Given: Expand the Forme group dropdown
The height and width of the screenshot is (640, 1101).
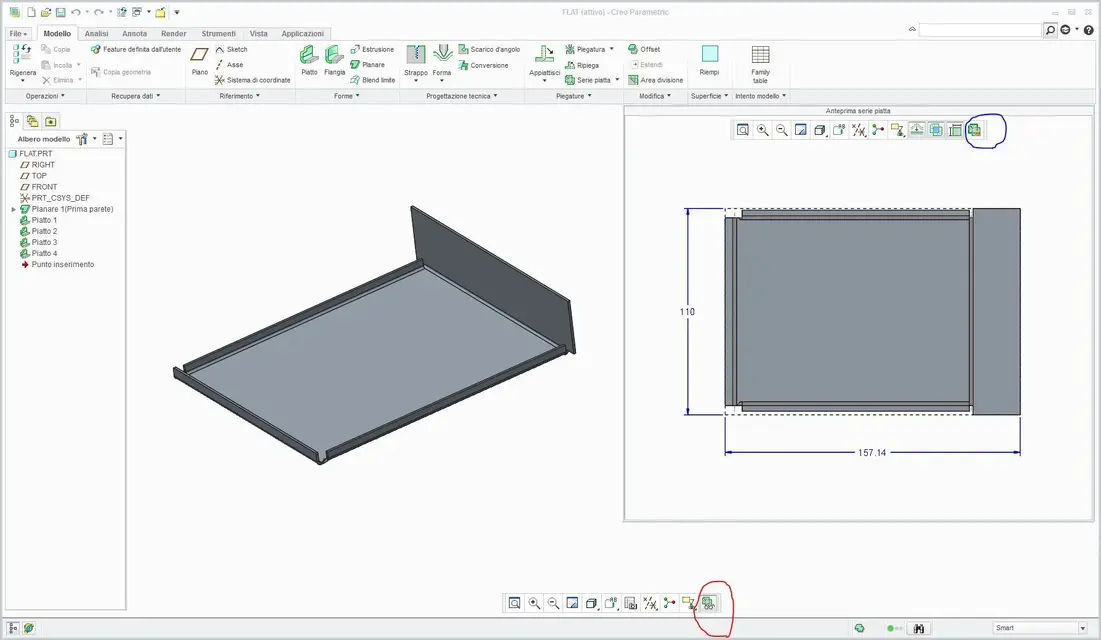Looking at the screenshot, I should click(x=347, y=96).
